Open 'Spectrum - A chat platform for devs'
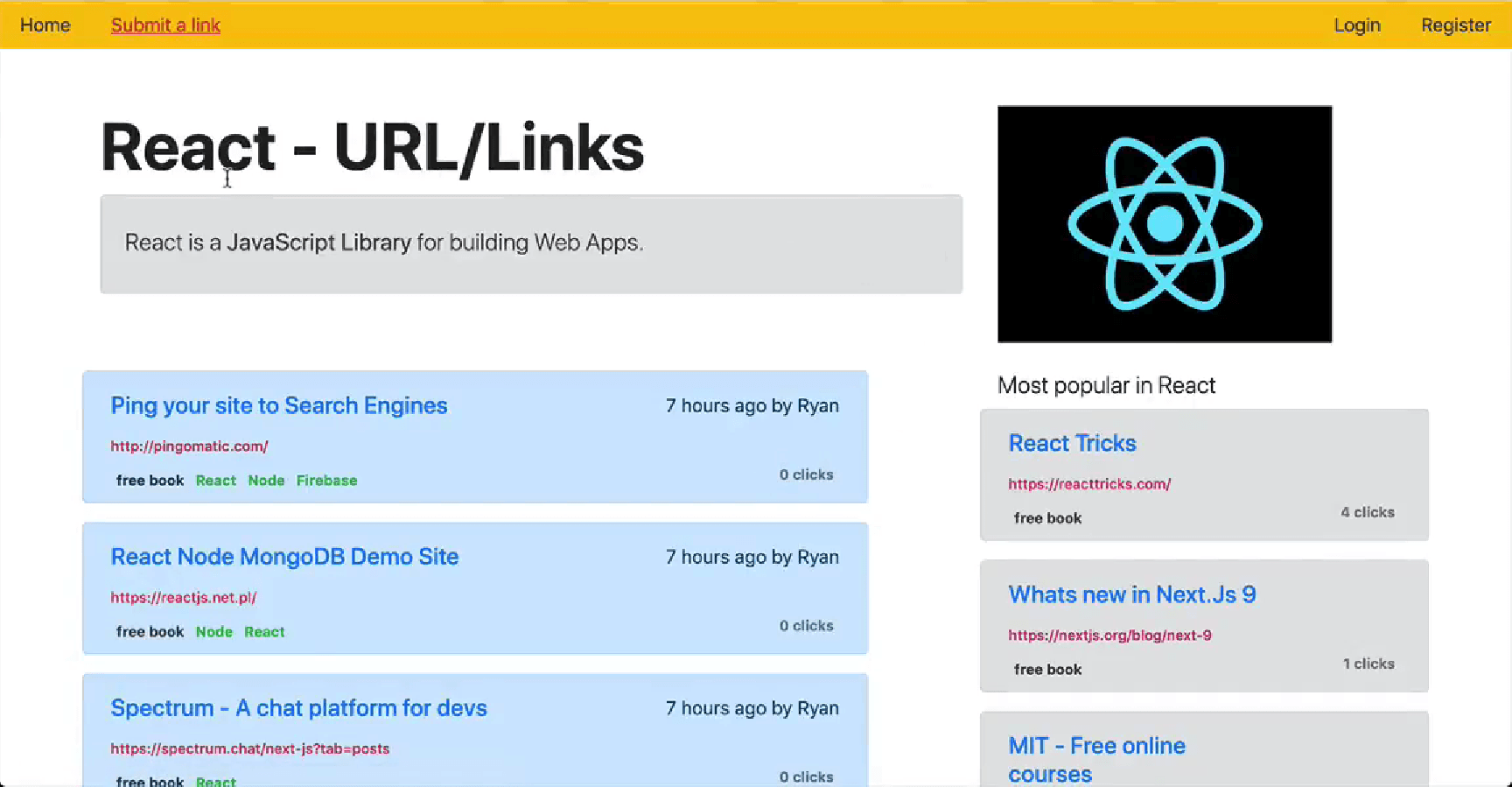 point(298,708)
